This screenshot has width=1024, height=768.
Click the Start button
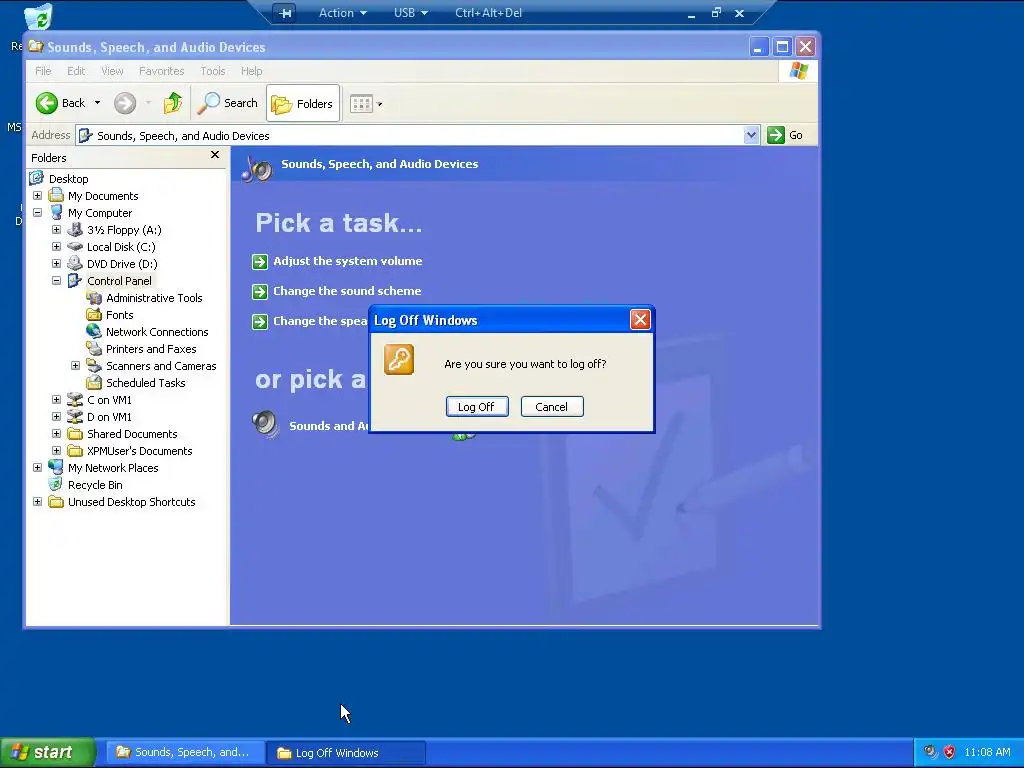coord(48,752)
